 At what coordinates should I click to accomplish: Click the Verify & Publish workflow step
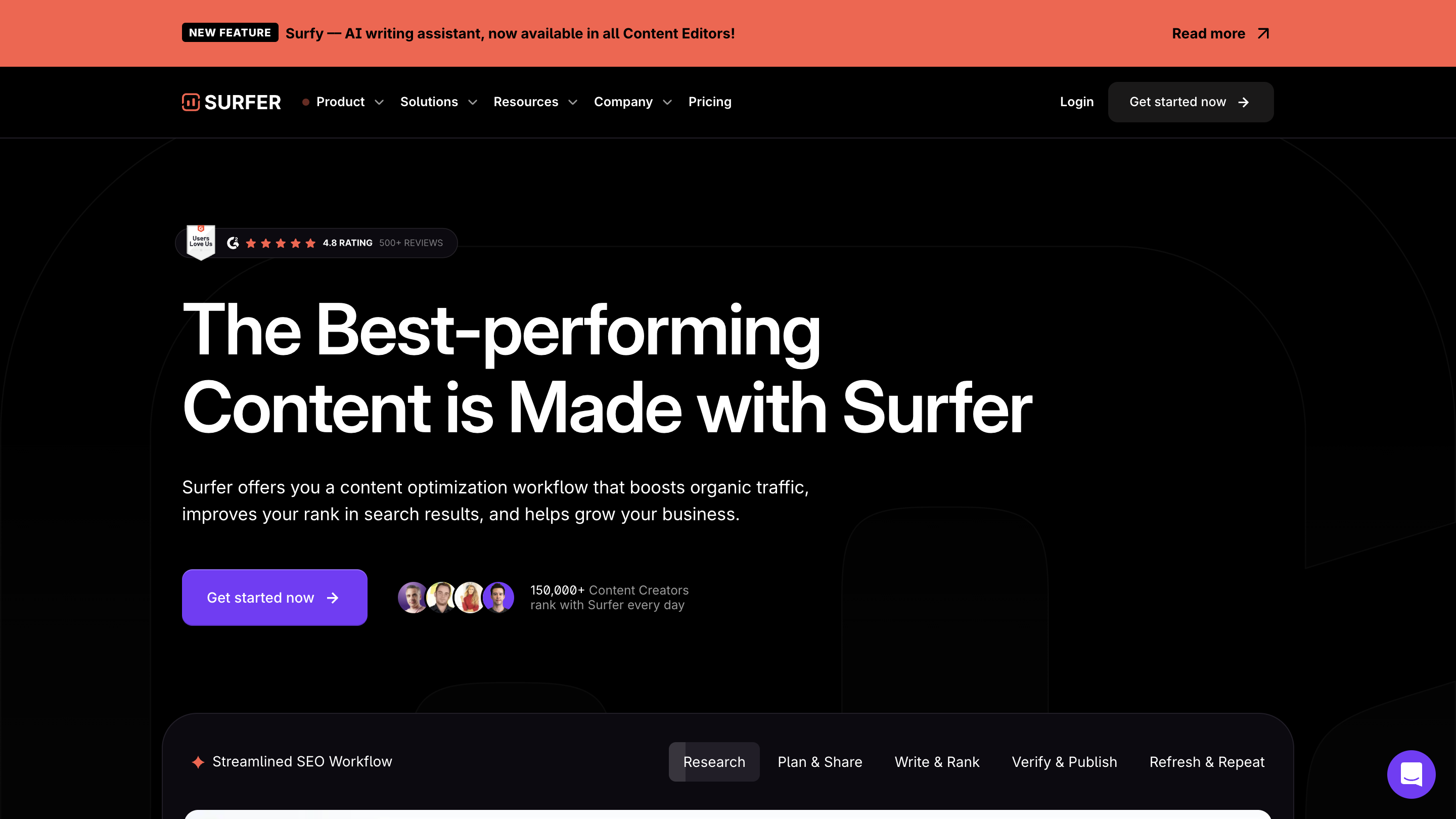pyautogui.click(x=1063, y=761)
